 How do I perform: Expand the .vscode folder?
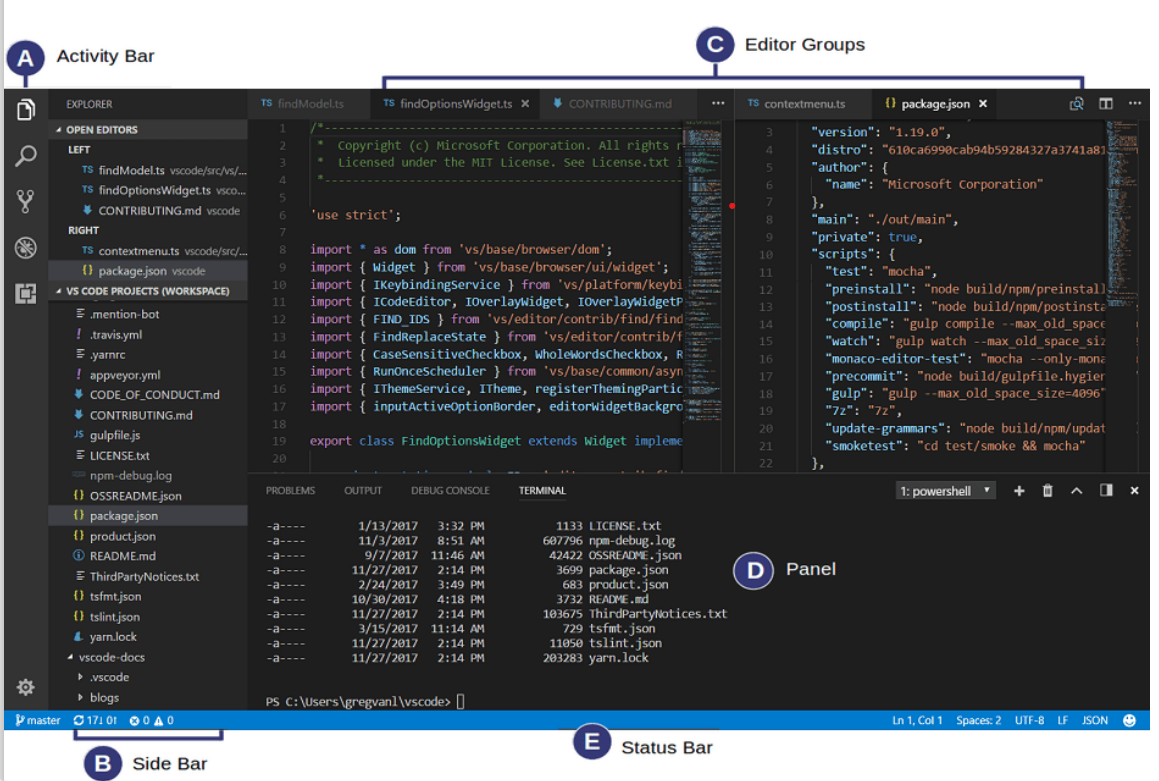pos(148,677)
